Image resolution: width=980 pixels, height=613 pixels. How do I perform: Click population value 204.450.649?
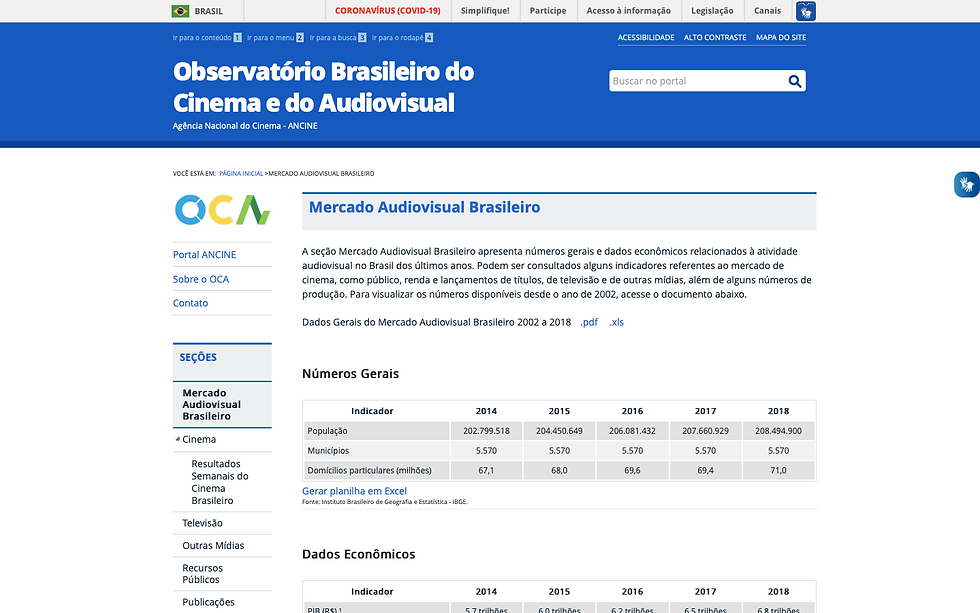point(559,431)
